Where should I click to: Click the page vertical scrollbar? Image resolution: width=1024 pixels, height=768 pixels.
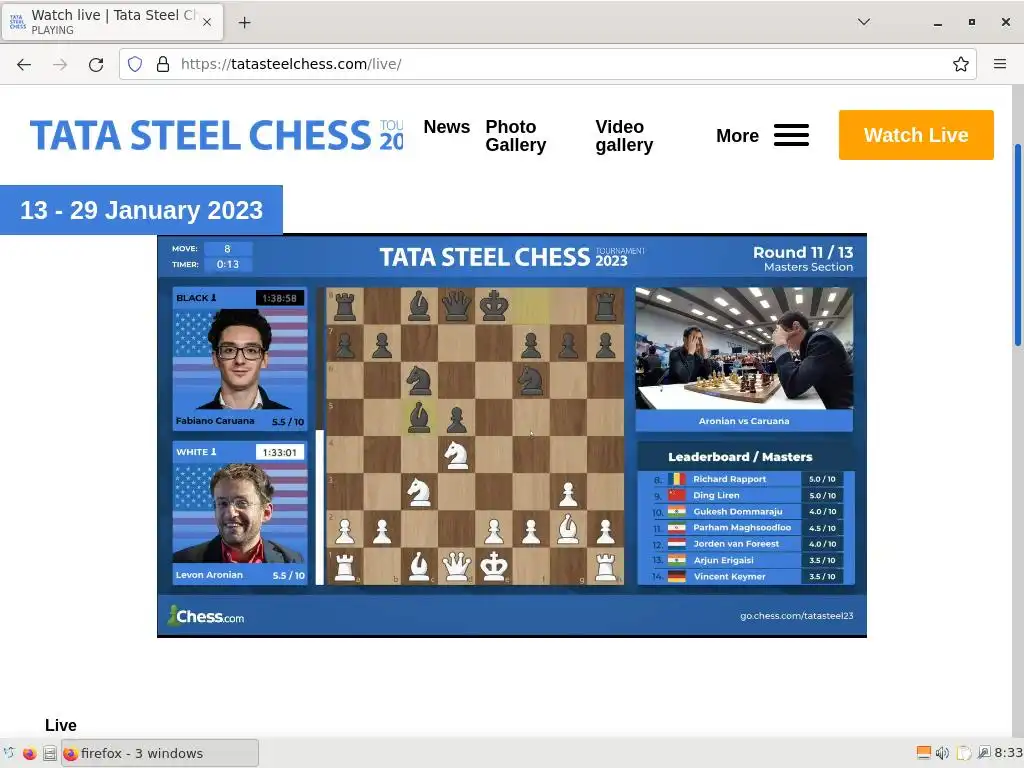[x=1017, y=245]
